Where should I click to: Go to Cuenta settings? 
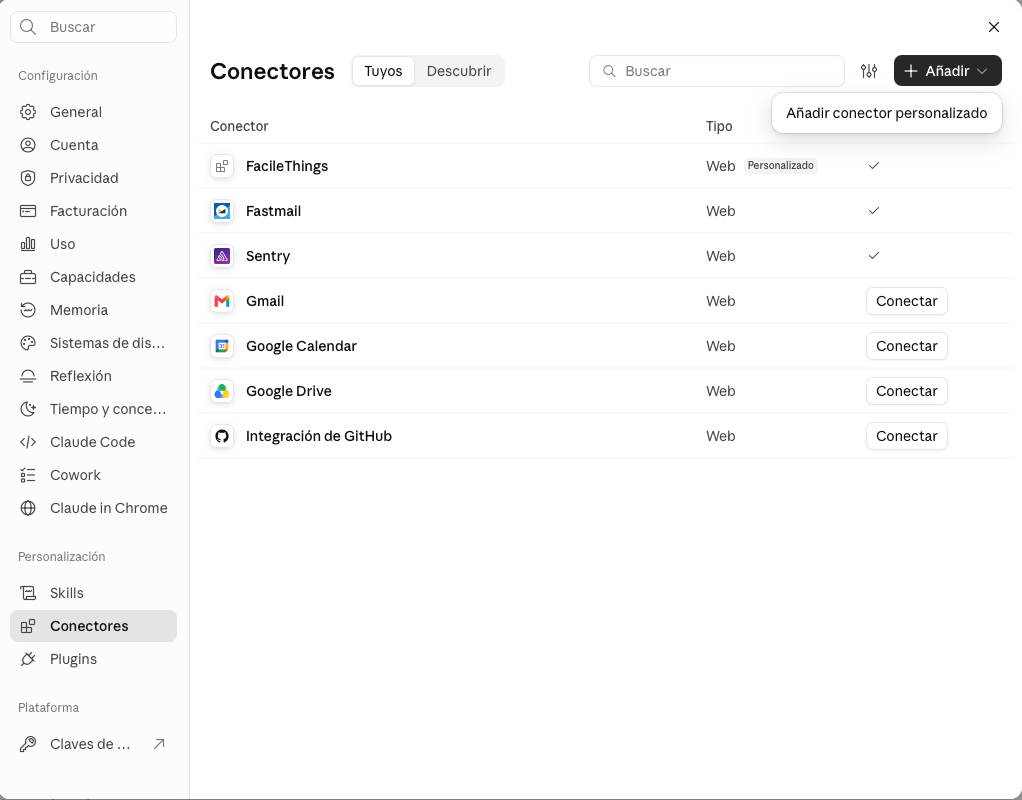click(93, 145)
